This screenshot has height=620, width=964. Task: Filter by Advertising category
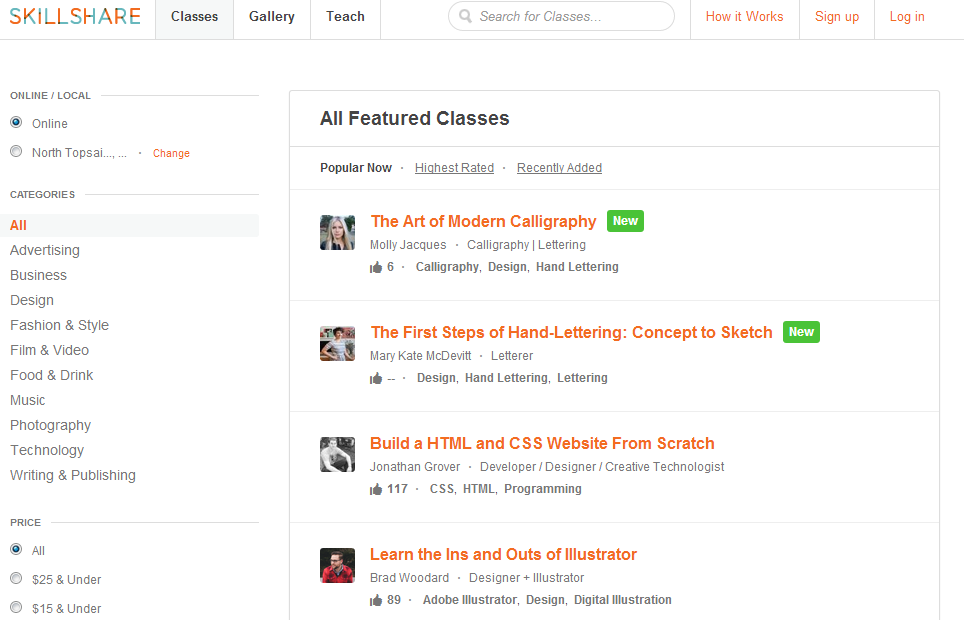coord(45,250)
